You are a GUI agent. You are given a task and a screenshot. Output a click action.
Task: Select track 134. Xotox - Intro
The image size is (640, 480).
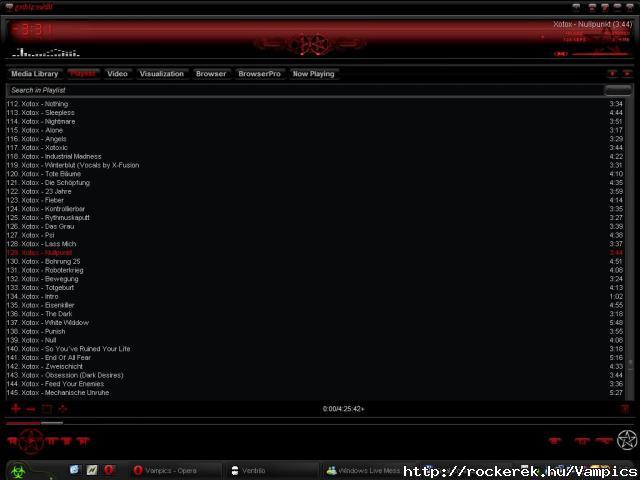314,297
